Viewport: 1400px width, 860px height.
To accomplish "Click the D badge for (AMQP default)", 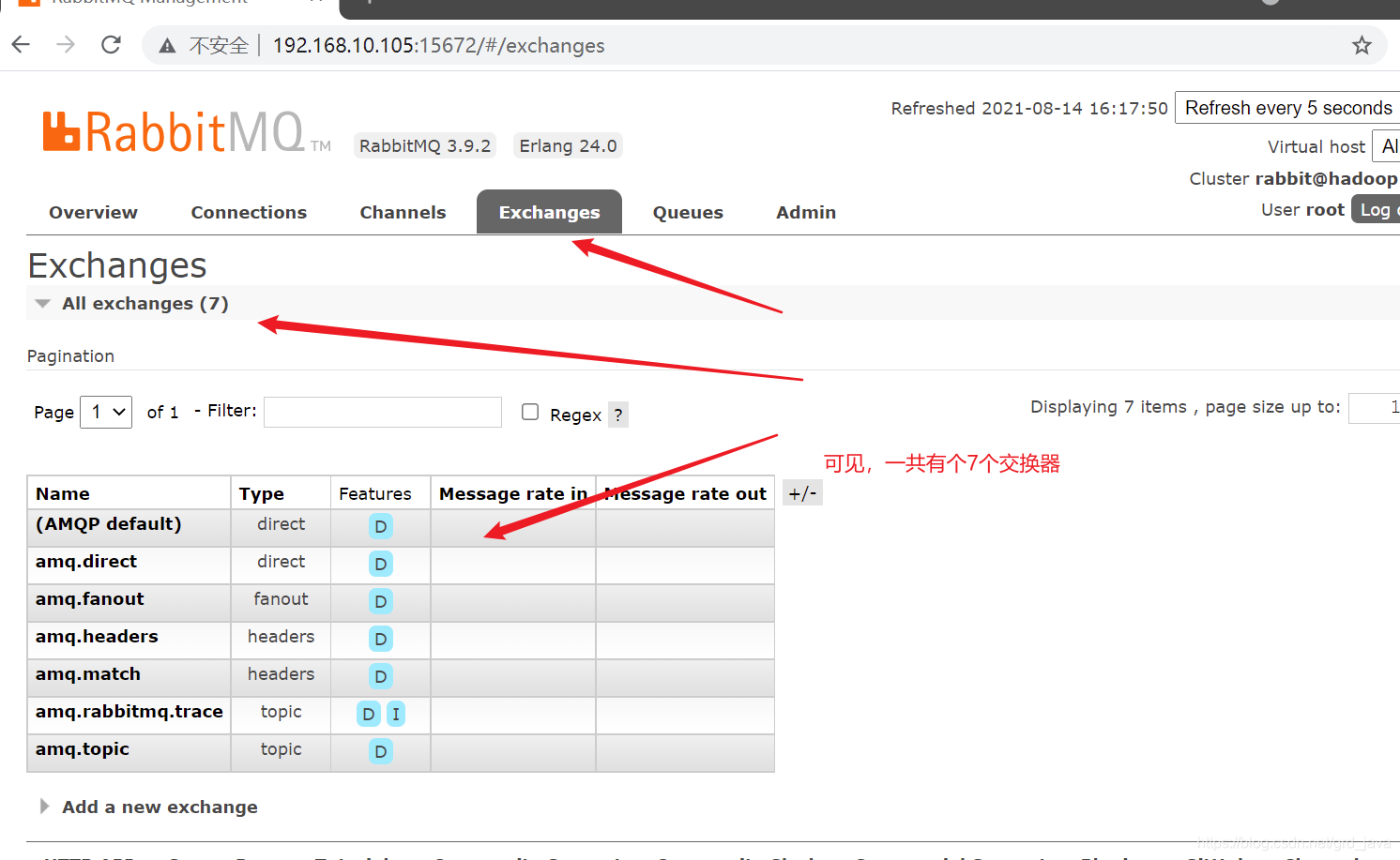I will point(380,527).
